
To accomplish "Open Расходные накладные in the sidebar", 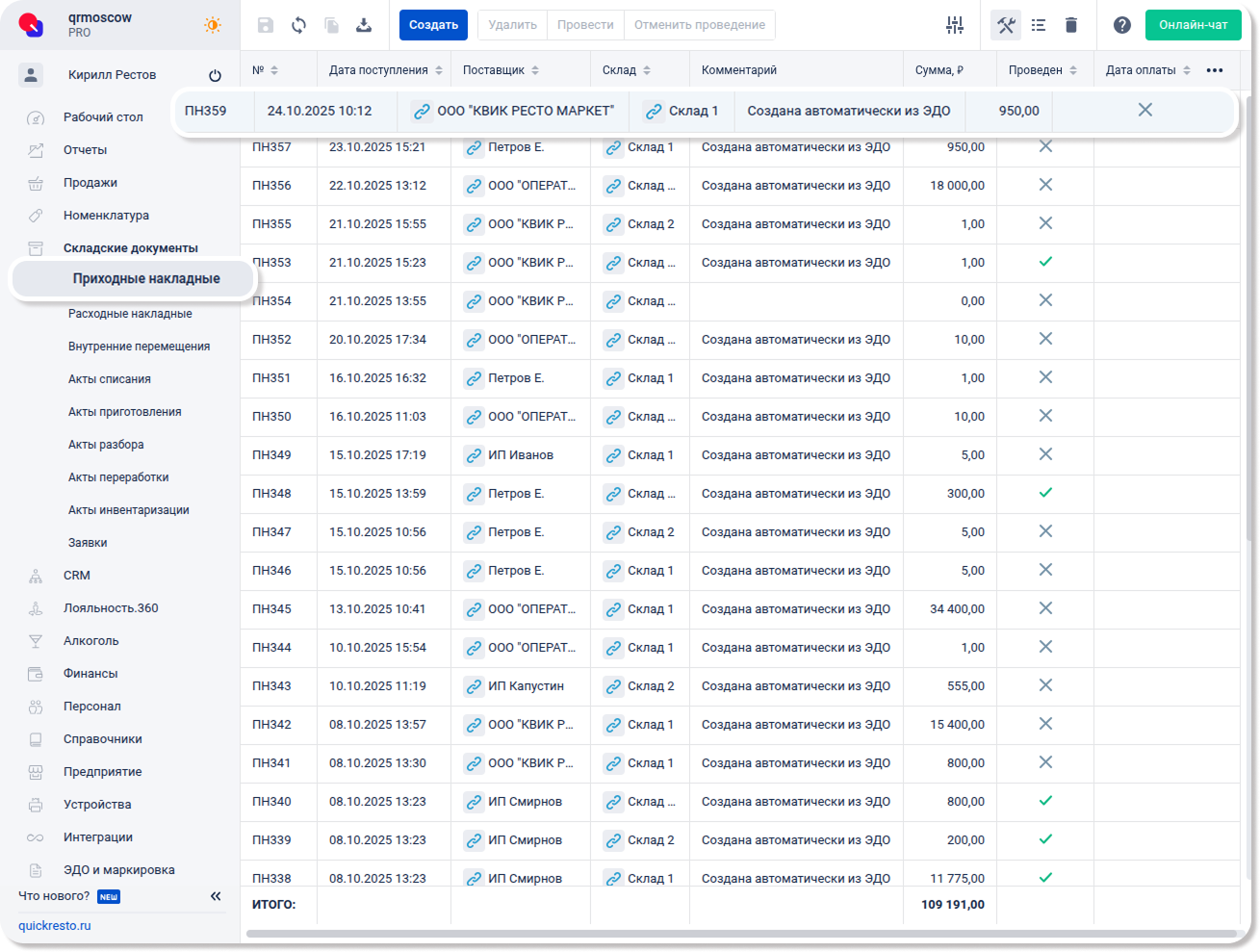I will pos(130,314).
